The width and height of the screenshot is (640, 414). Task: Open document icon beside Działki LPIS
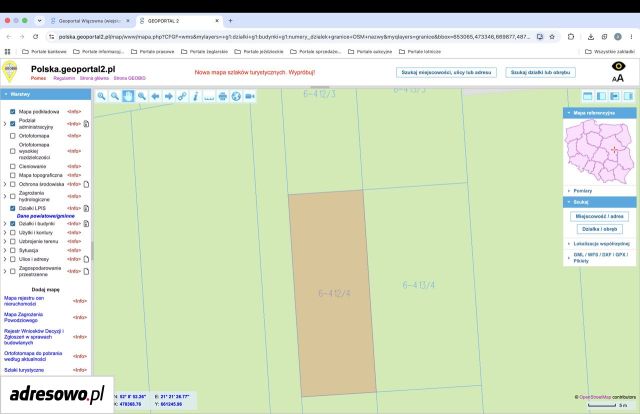click(x=86, y=208)
